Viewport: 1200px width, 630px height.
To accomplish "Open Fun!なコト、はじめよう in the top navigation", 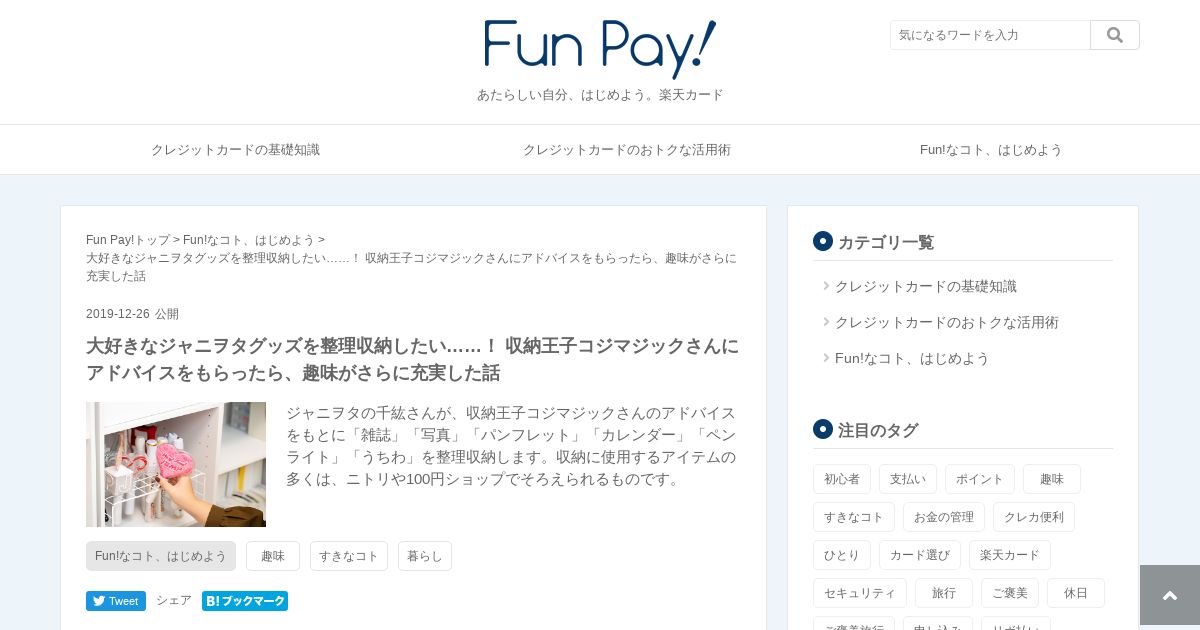I will click(x=991, y=150).
